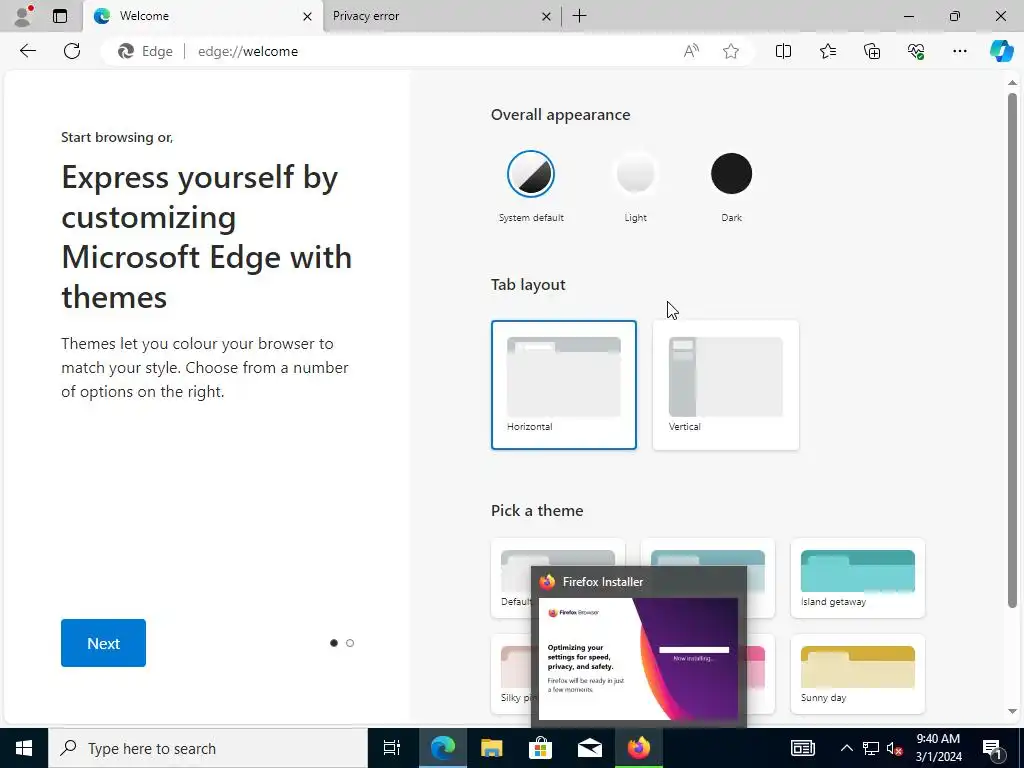
Task: Open the clock showing 9:40 AM
Action: pos(938,748)
